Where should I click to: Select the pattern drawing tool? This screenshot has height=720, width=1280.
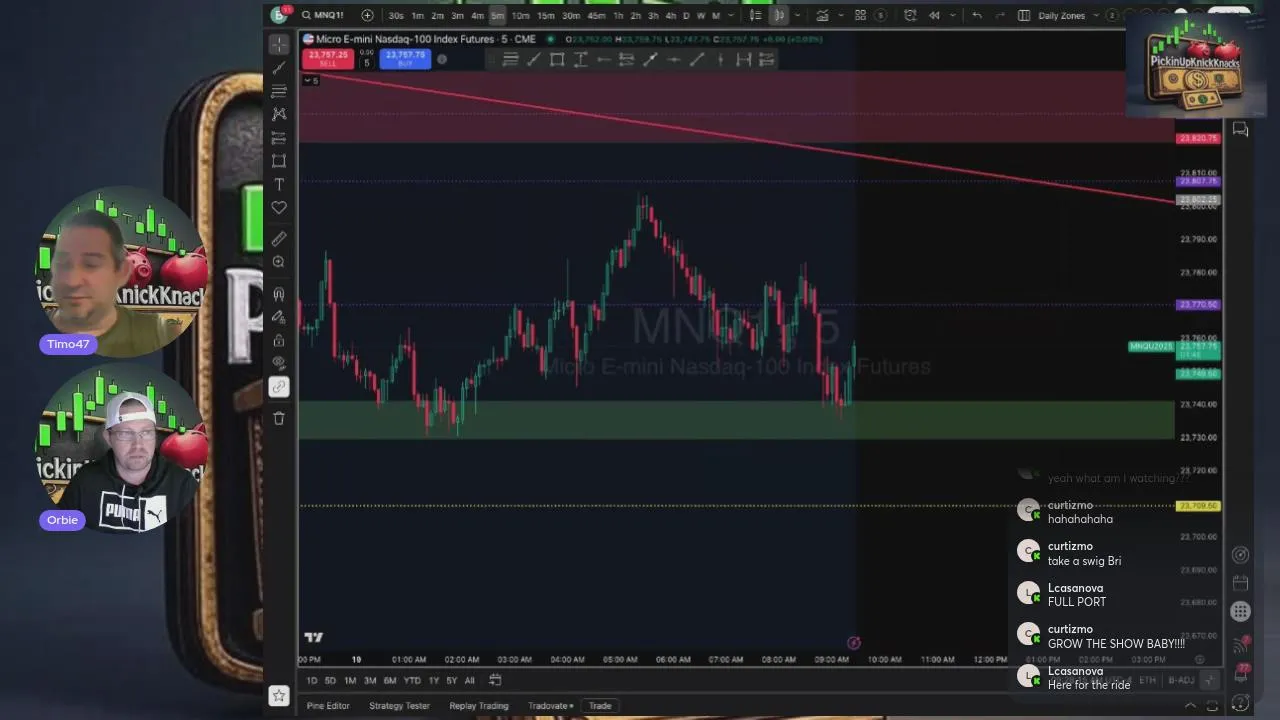click(279, 114)
